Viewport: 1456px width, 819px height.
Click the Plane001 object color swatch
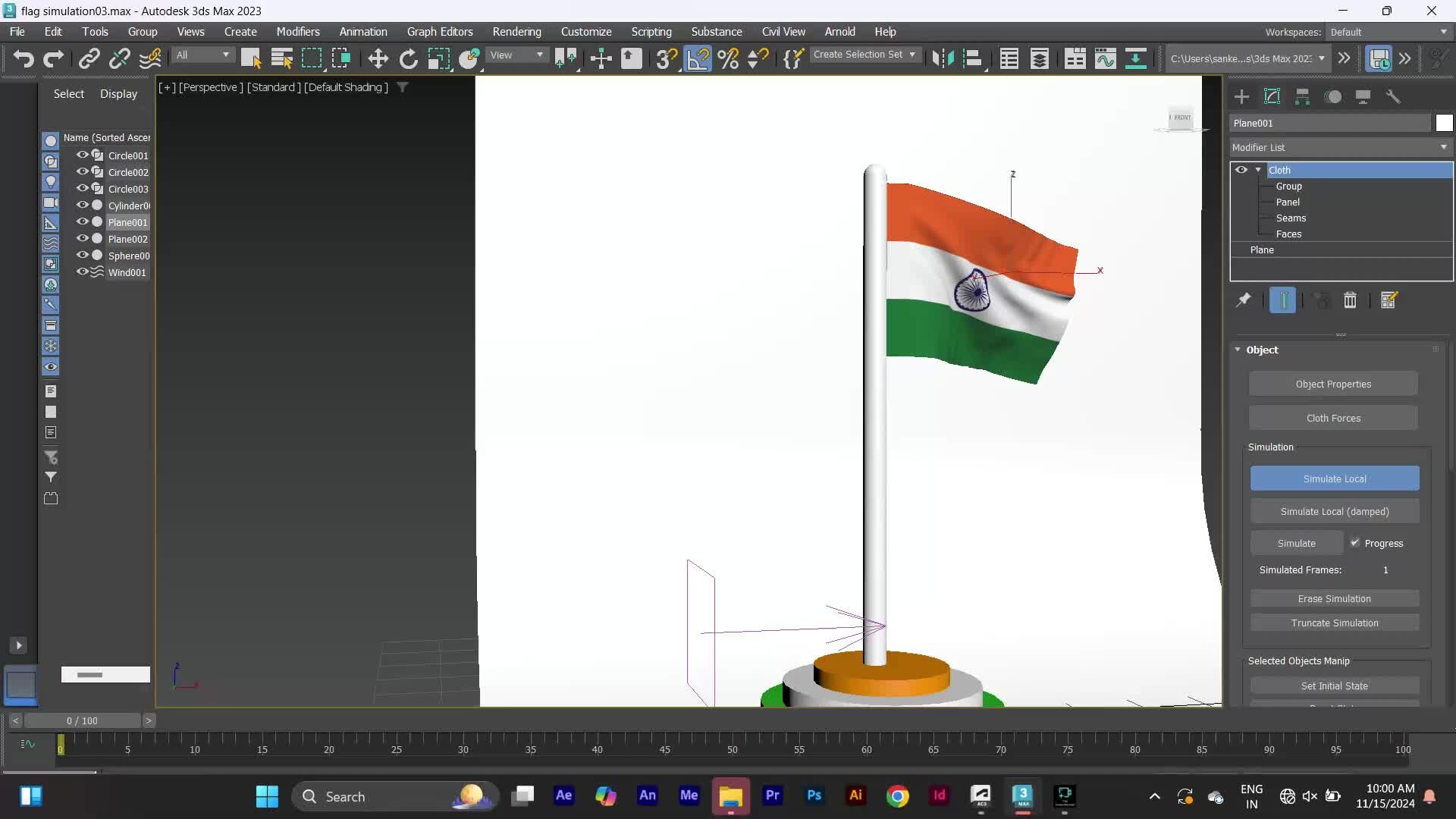point(1444,123)
